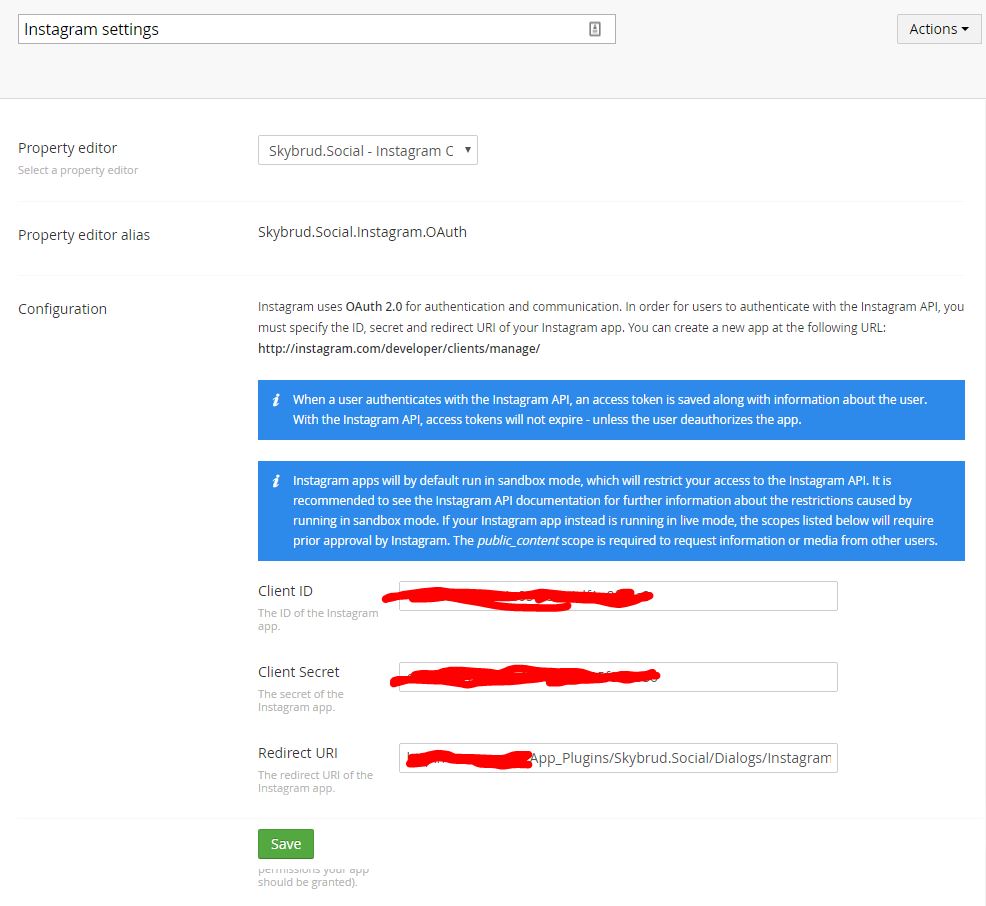Select the Skybrud.Social.Instagram.OAuth alias text
This screenshot has width=986, height=906.
(362, 232)
